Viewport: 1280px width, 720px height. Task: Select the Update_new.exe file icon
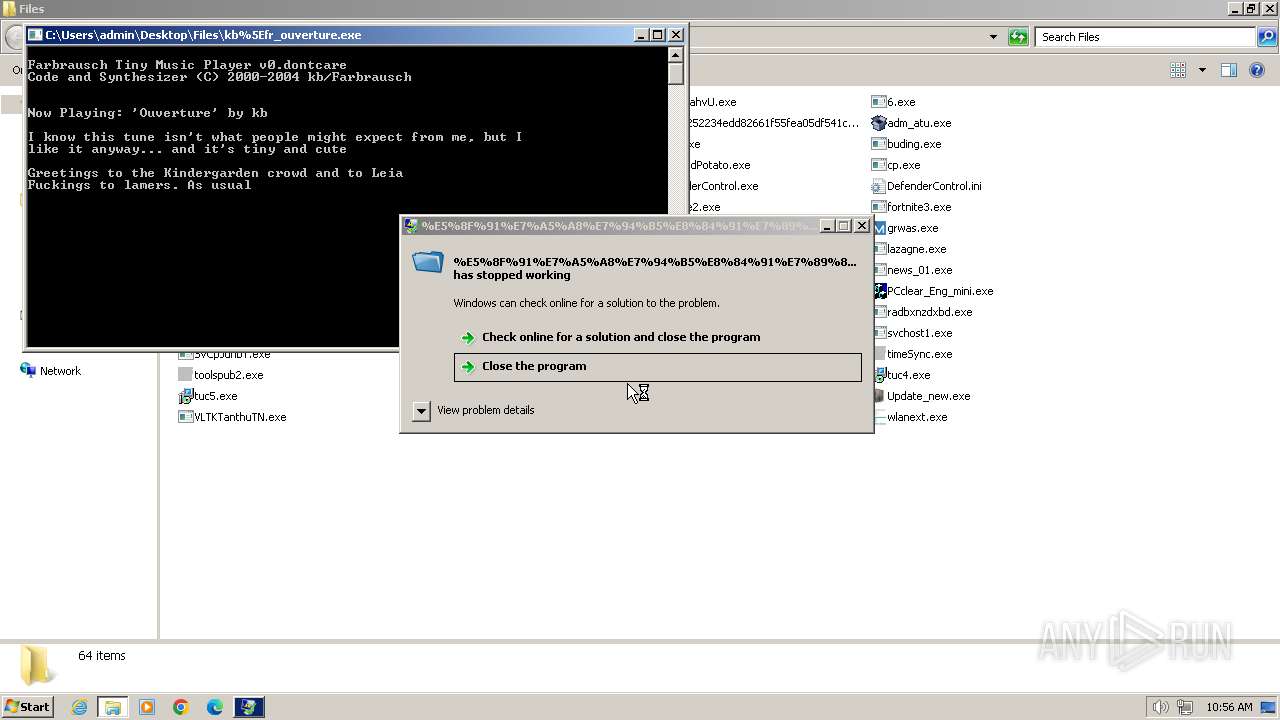pyautogui.click(x=879, y=396)
